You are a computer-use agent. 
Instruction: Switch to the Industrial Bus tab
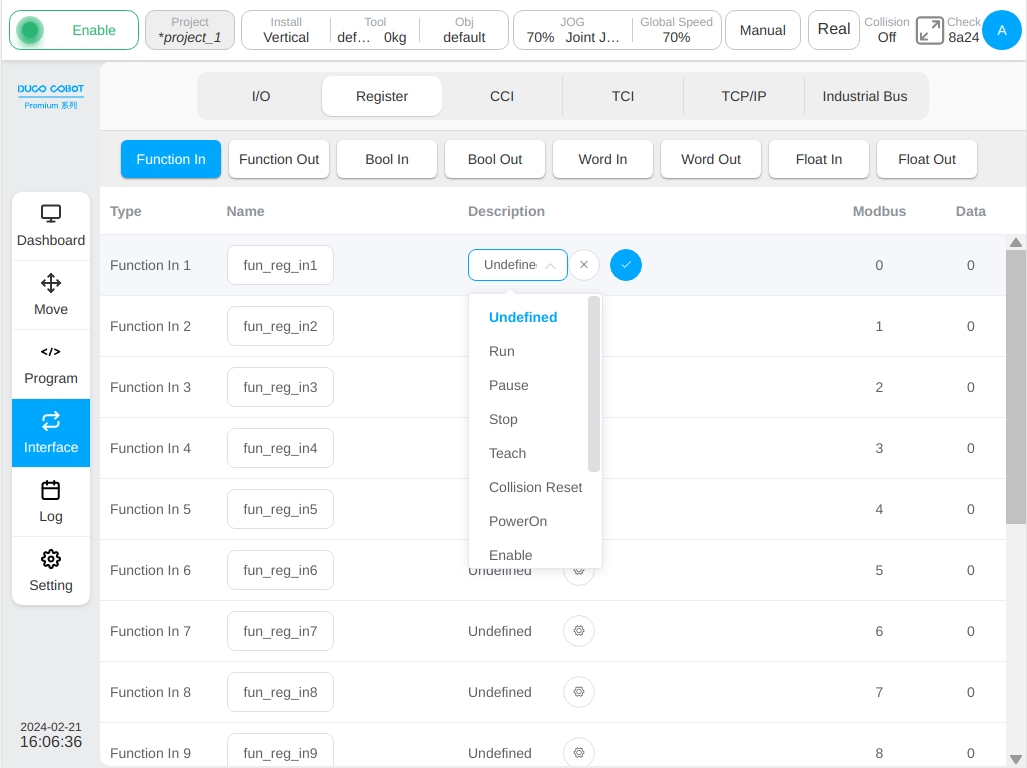[x=865, y=96]
